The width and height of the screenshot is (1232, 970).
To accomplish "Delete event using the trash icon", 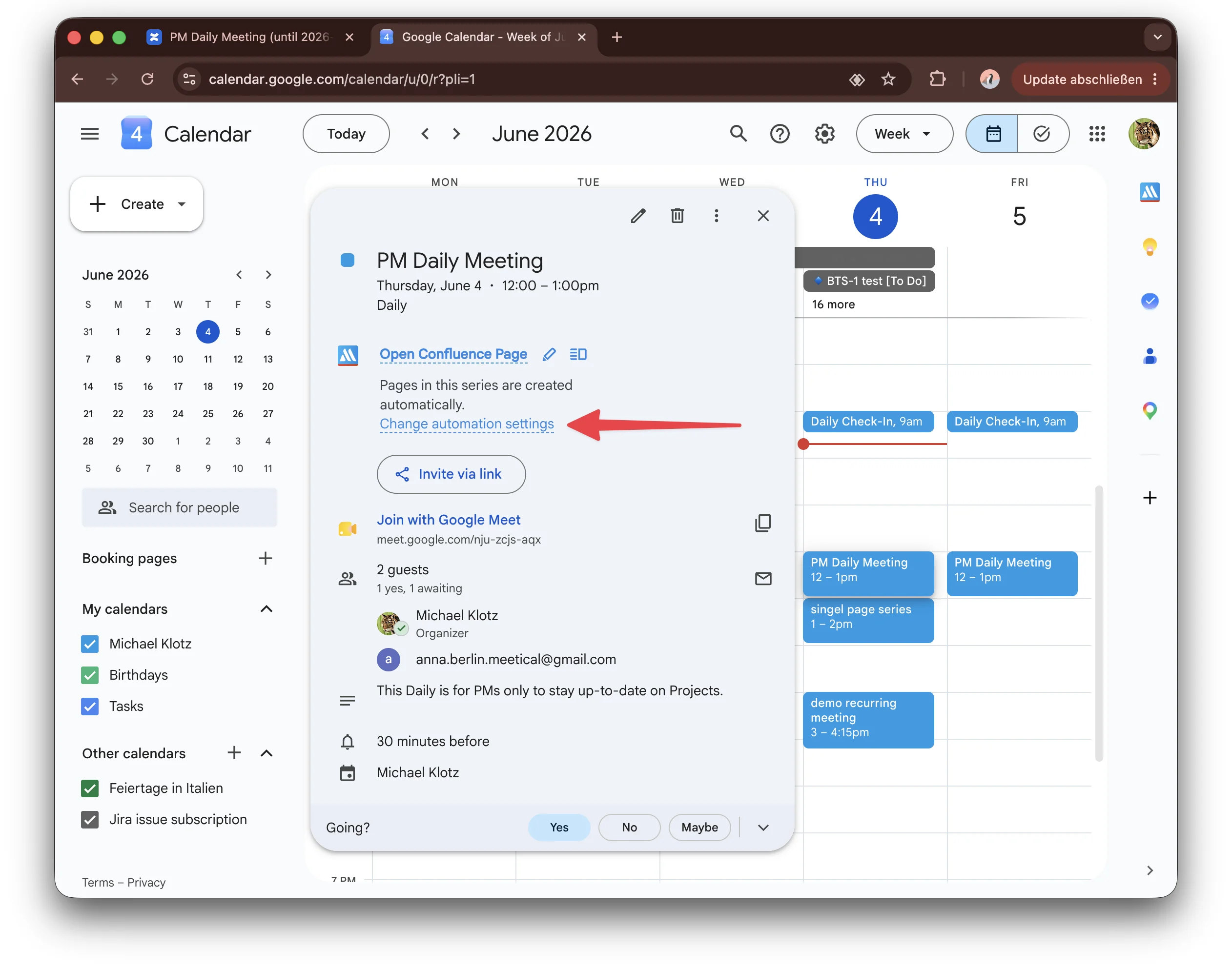I will 677,216.
